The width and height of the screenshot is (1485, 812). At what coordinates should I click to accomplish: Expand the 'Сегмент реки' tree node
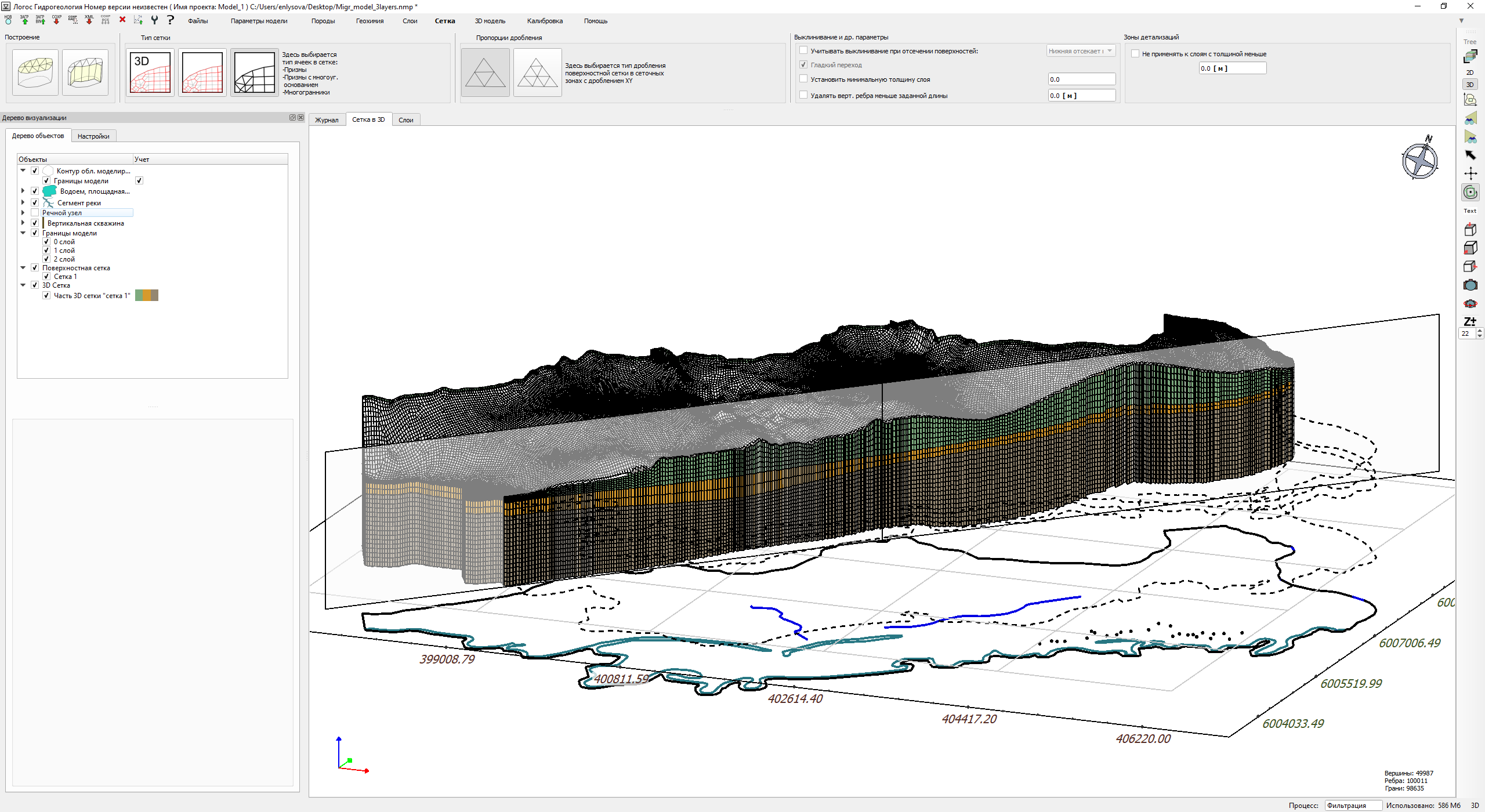click(x=23, y=202)
